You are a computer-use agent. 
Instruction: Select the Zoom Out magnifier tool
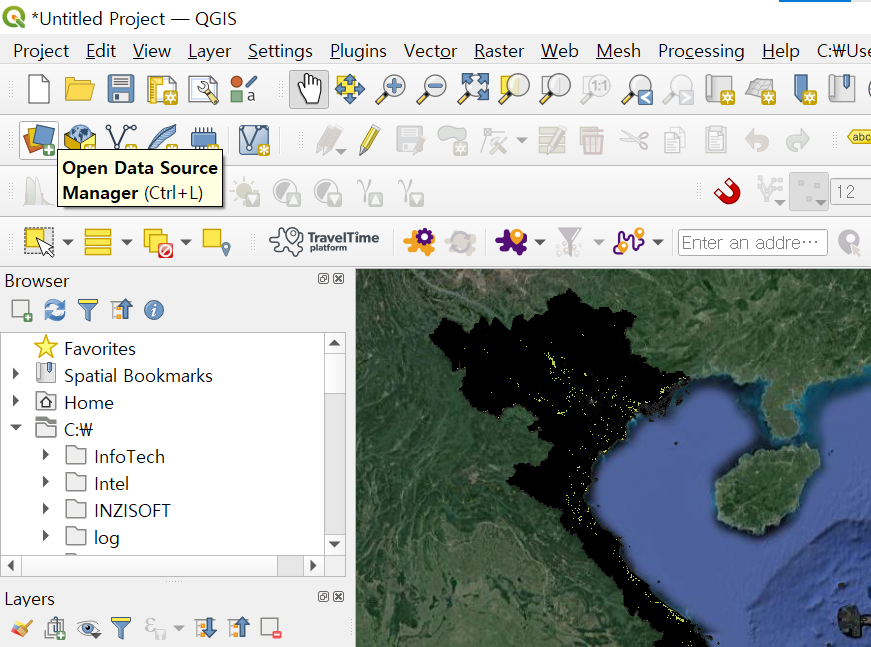click(432, 89)
